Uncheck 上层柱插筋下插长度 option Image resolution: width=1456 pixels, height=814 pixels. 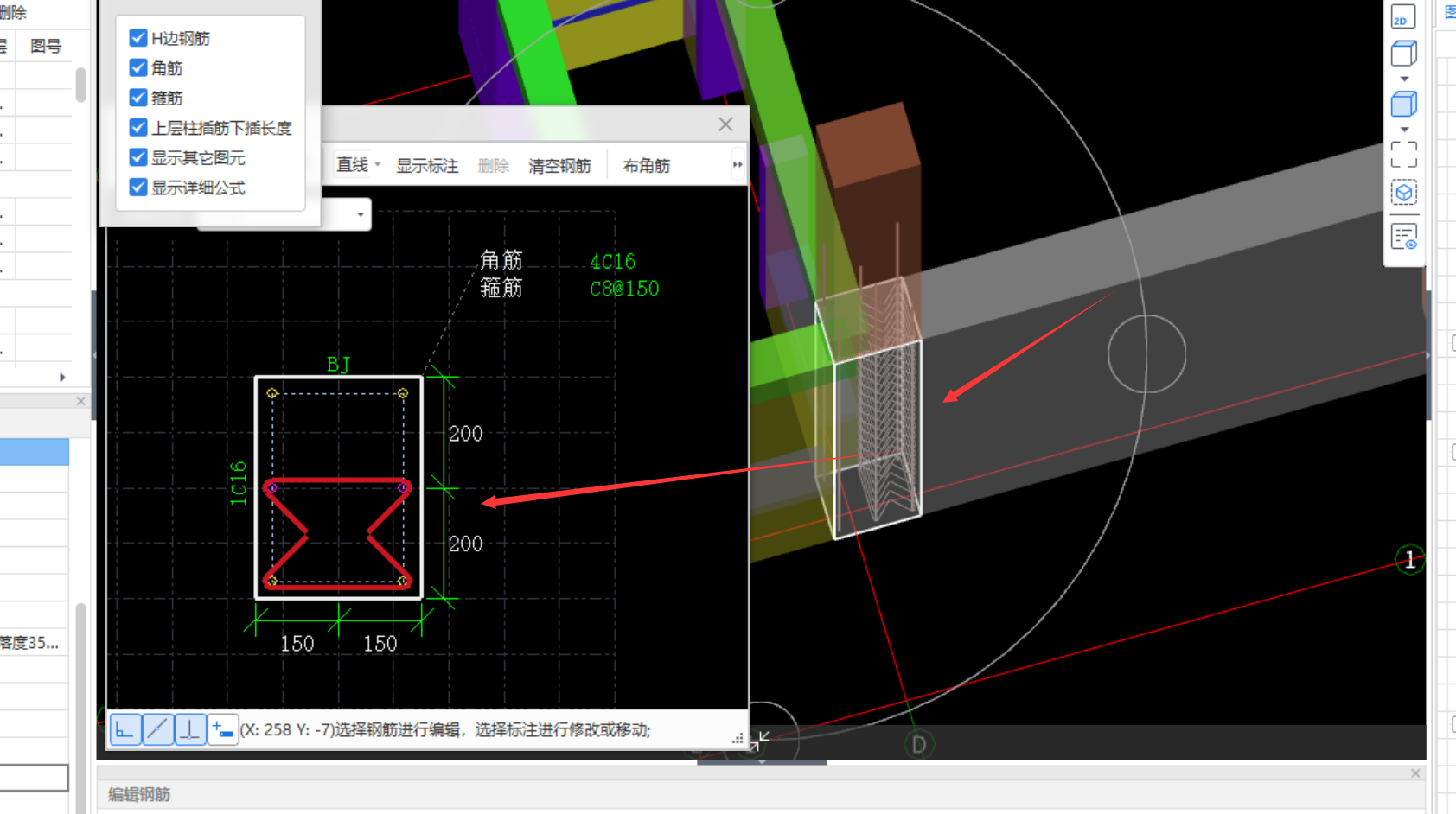tap(138, 128)
